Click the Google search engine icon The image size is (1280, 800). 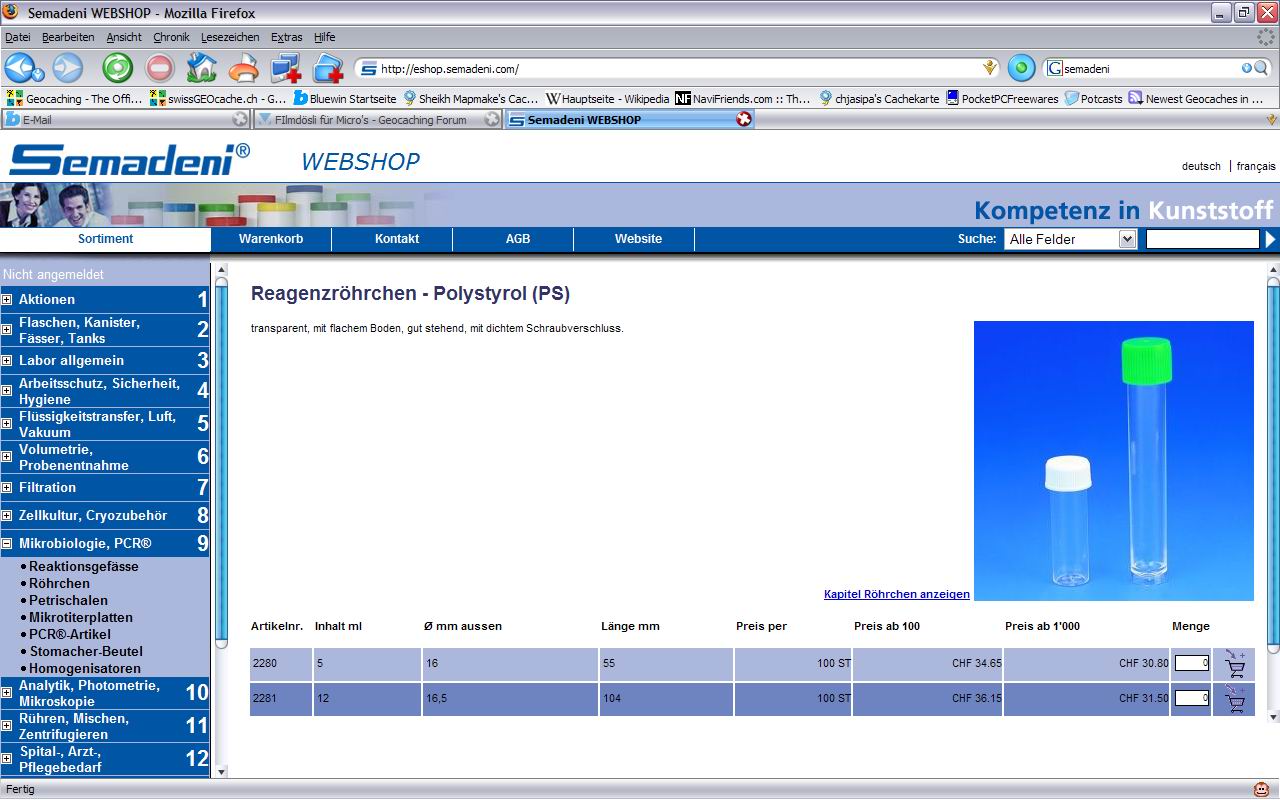(x=1054, y=69)
